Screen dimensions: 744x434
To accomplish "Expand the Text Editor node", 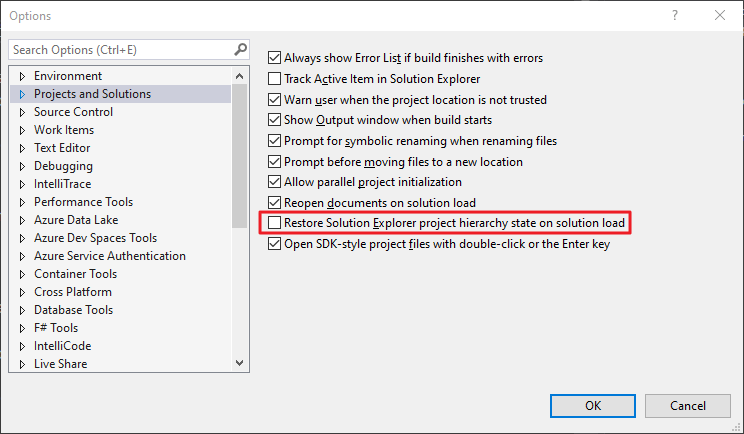I will click(21, 148).
